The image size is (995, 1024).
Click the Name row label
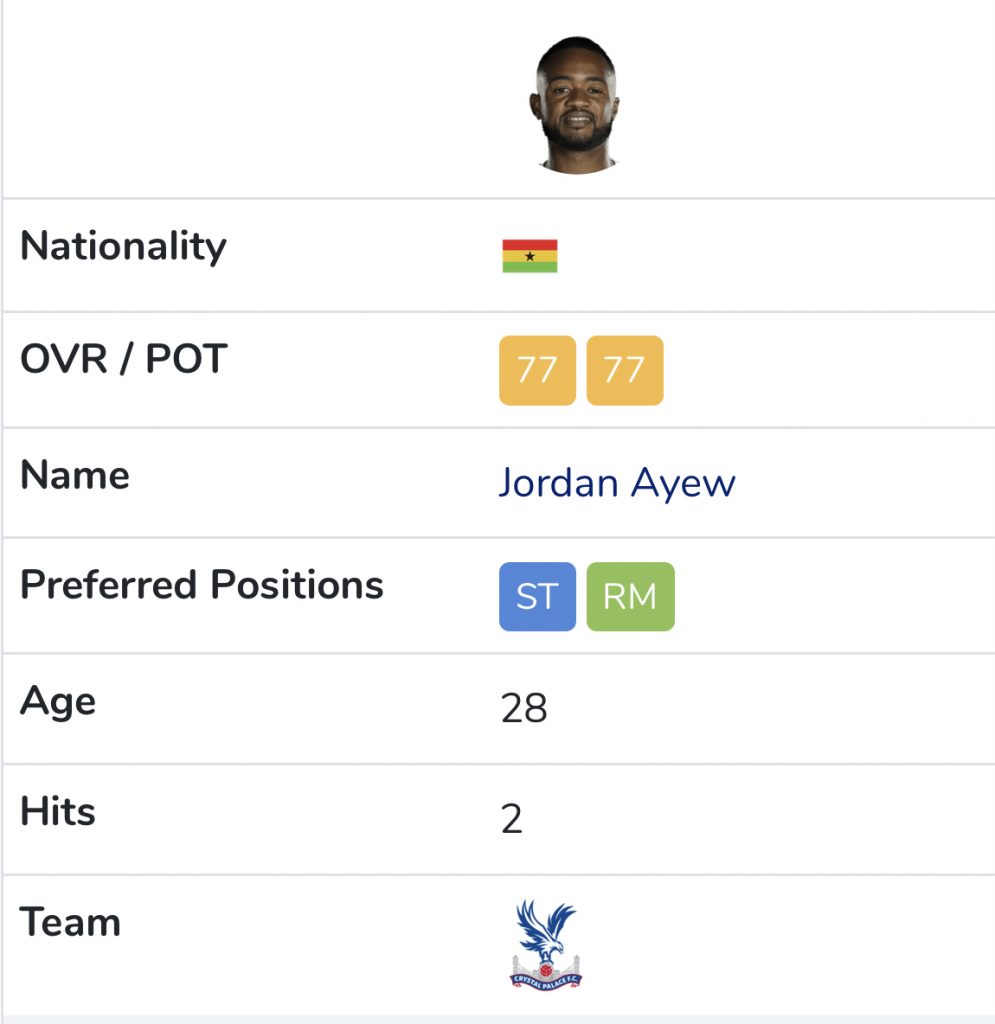(74, 475)
